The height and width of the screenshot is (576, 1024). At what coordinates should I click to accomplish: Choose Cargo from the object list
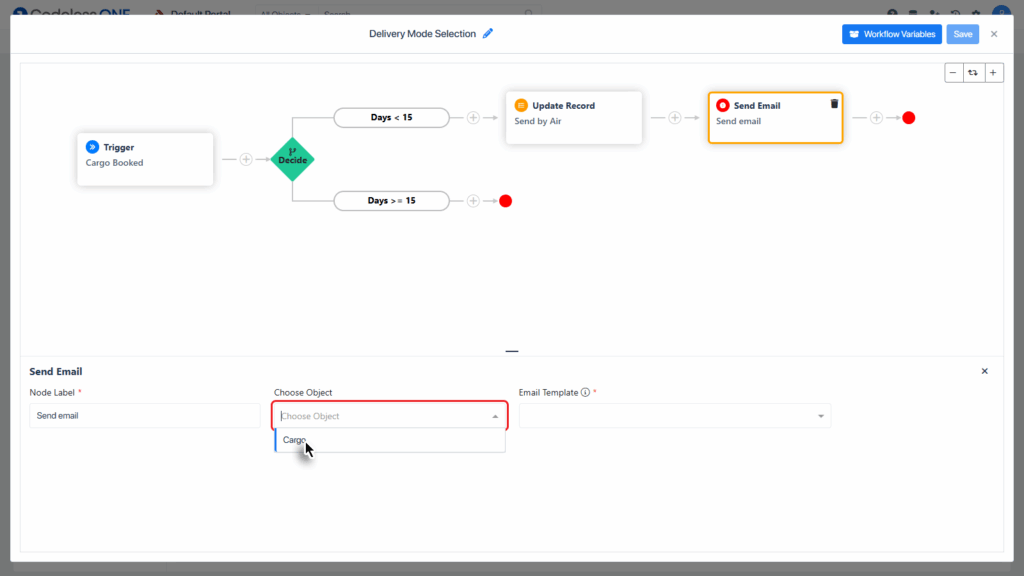pyautogui.click(x=295, y=440)
